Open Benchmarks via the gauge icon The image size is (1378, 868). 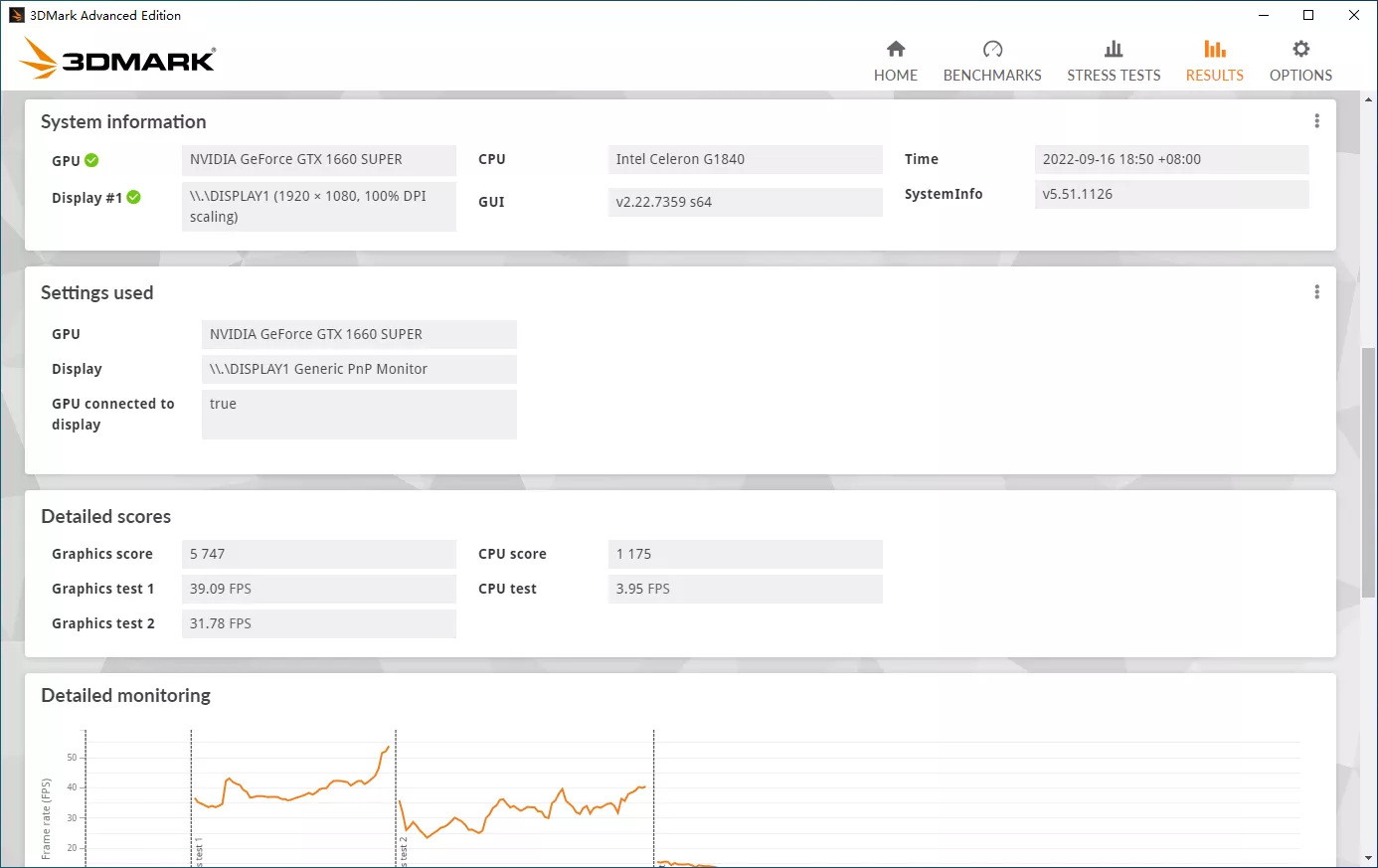(992, 49)
